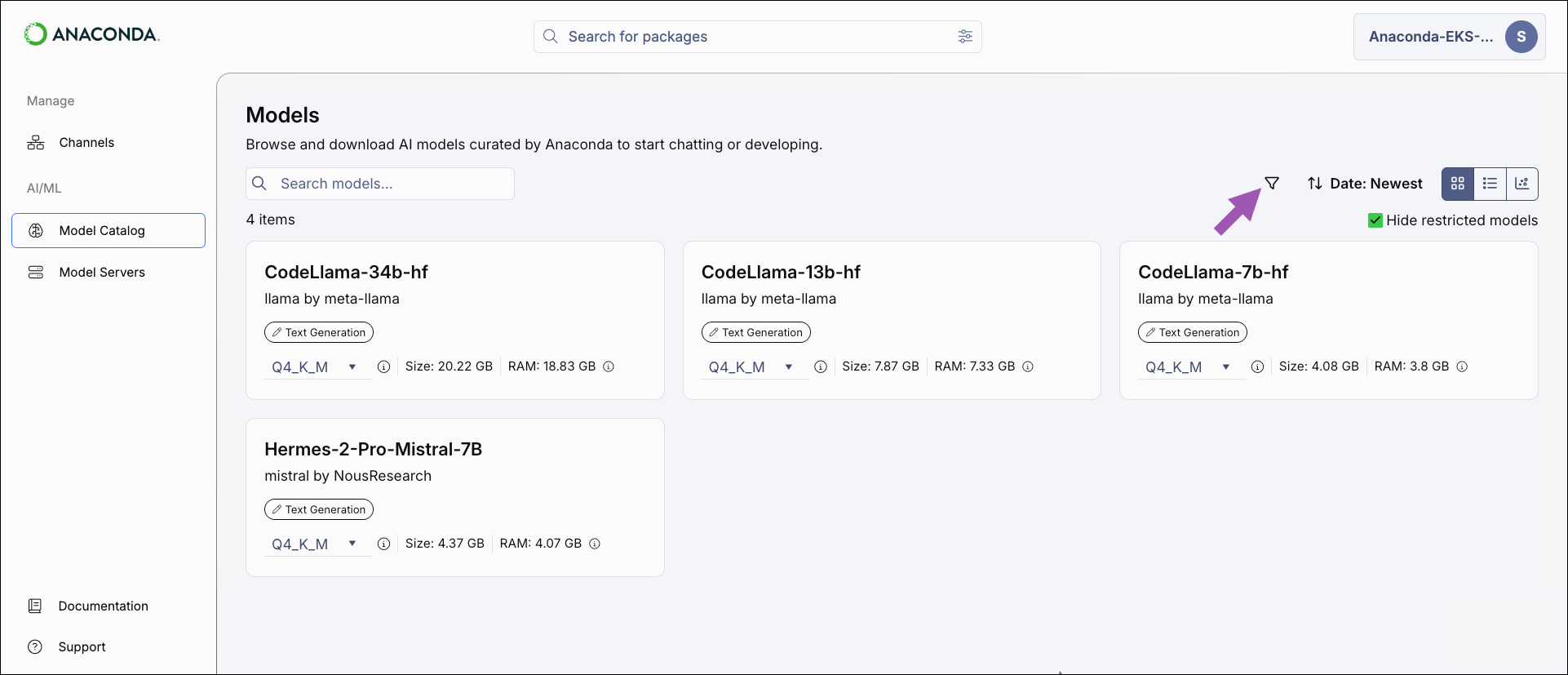Switch to grid card view
1568x675 pixels.
tap(1458, 184)
